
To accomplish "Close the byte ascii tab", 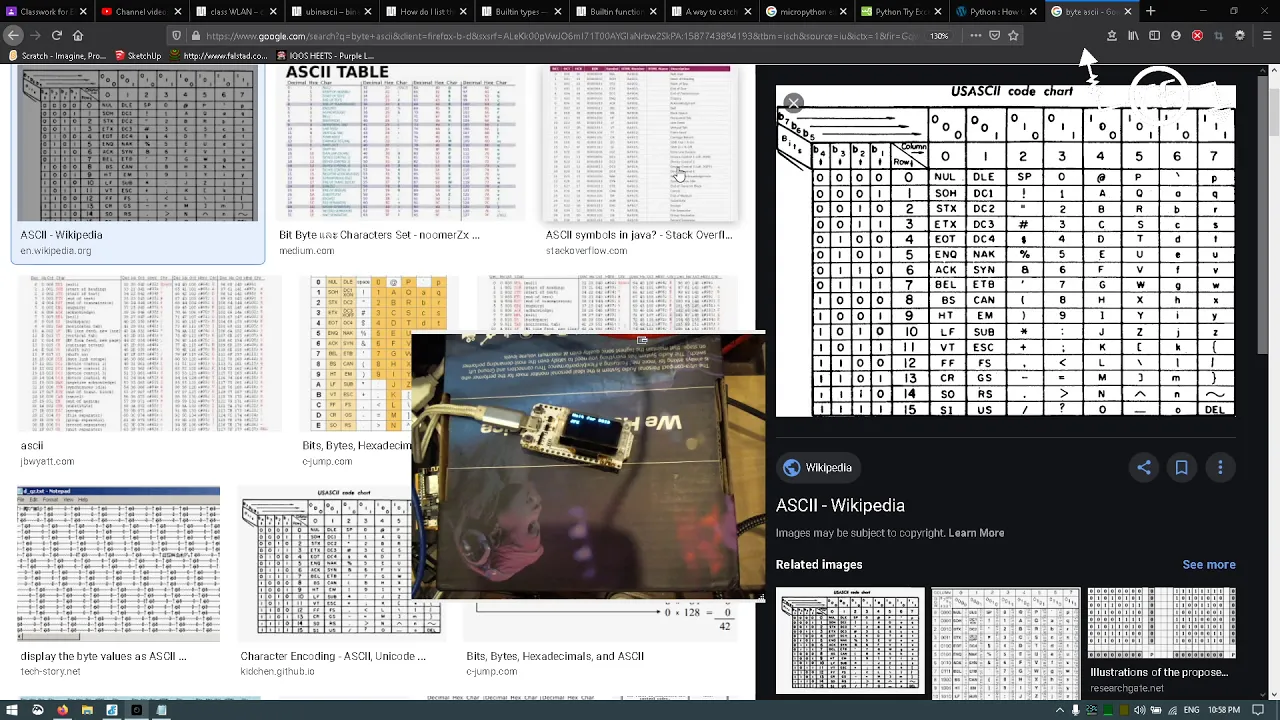I will click(x=1128, y=12).
